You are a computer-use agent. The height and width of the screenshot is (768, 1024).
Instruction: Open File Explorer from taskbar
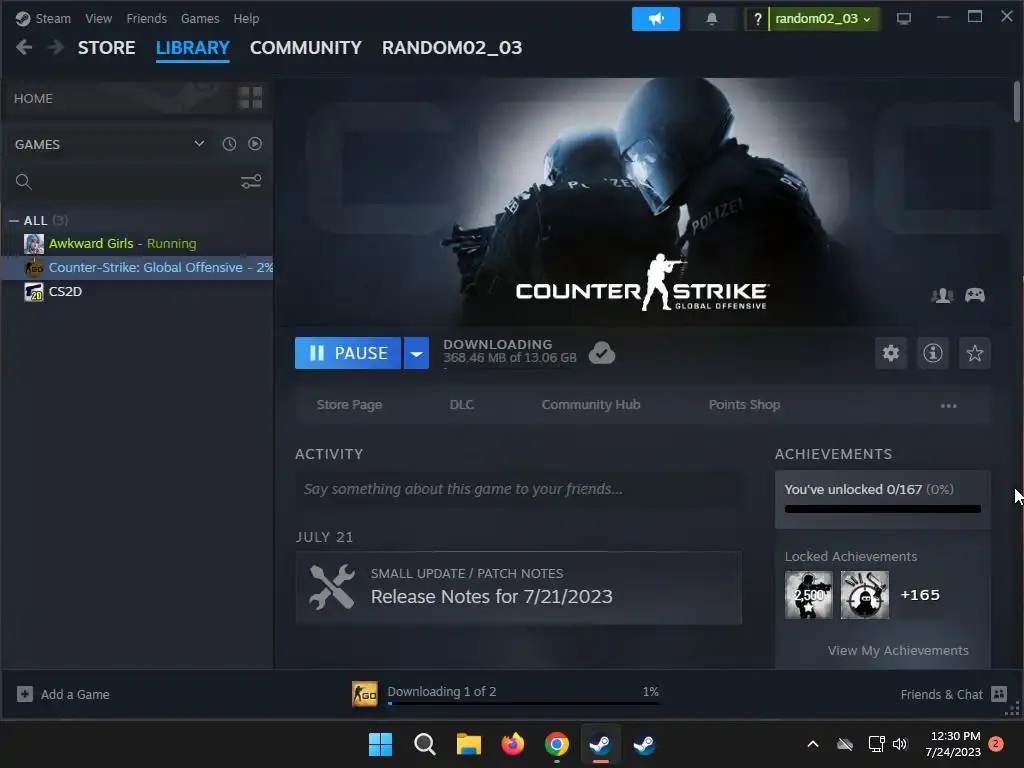(x=468, y=744)
